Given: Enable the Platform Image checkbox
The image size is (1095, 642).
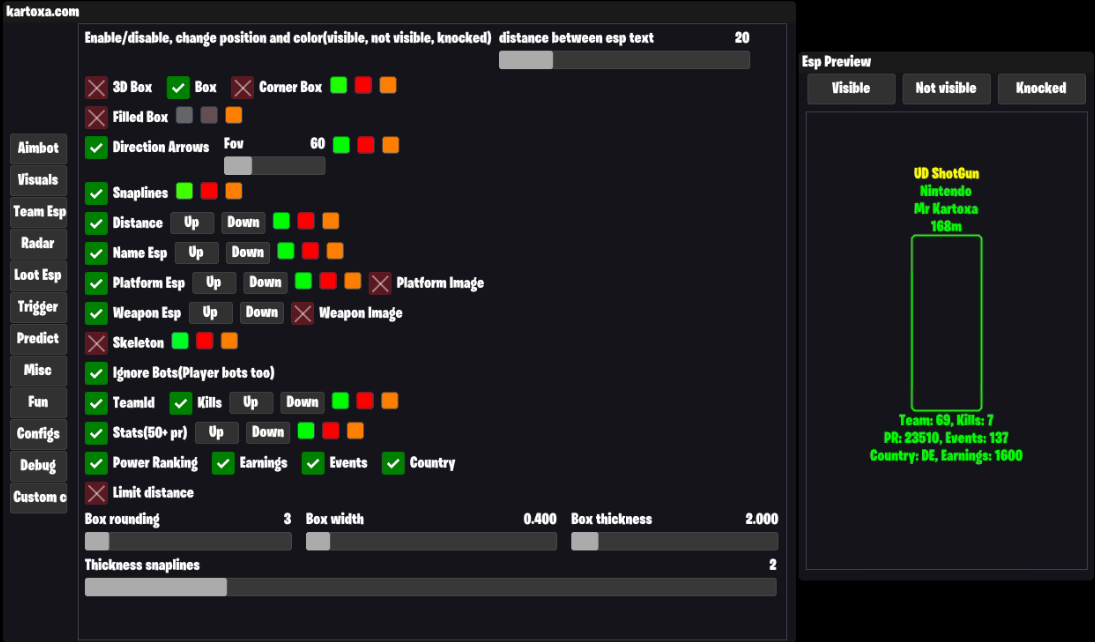Looking at the screenshot, I should (x=380, y=283).
